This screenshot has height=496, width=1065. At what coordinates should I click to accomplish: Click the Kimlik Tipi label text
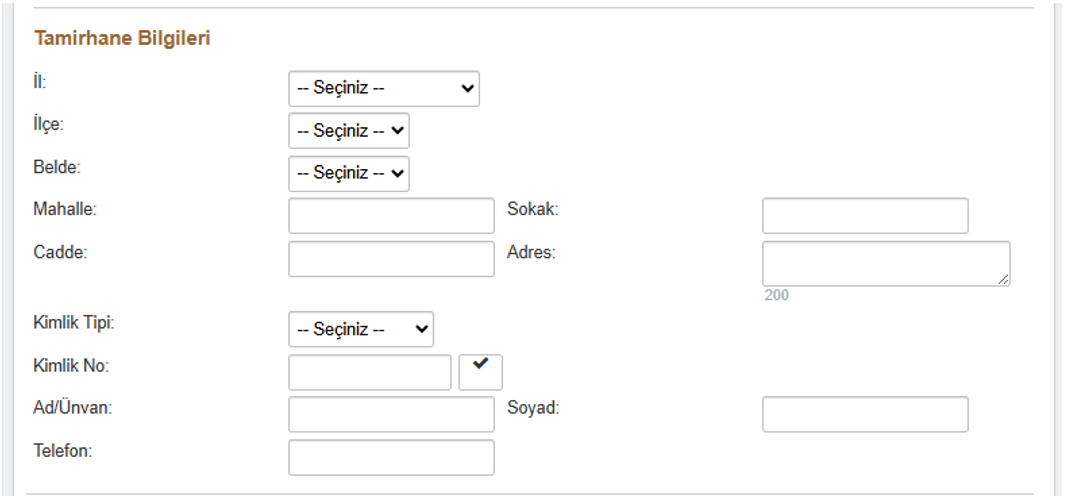click(74, 323)
